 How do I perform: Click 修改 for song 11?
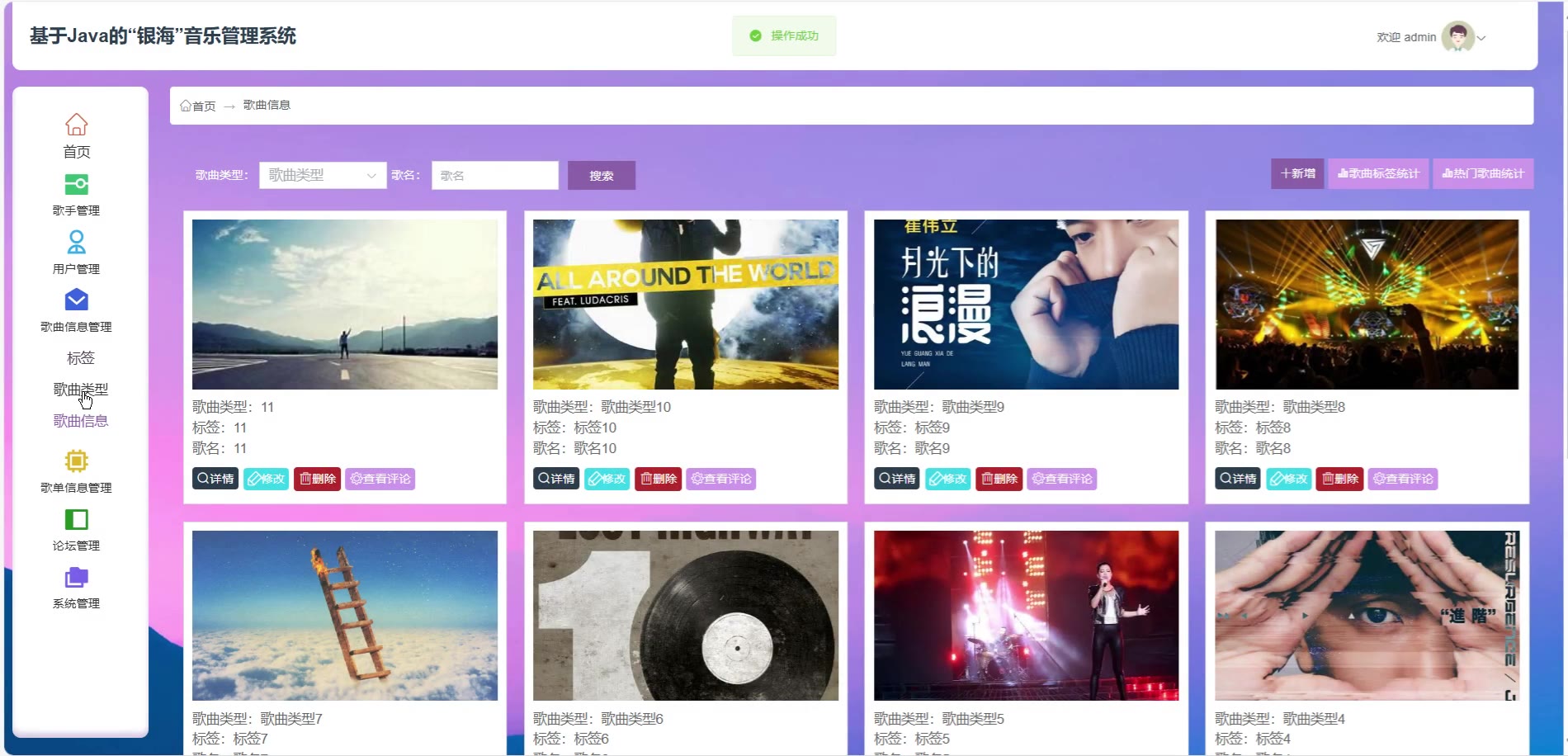pyautogui.click(x=267, y=479)
